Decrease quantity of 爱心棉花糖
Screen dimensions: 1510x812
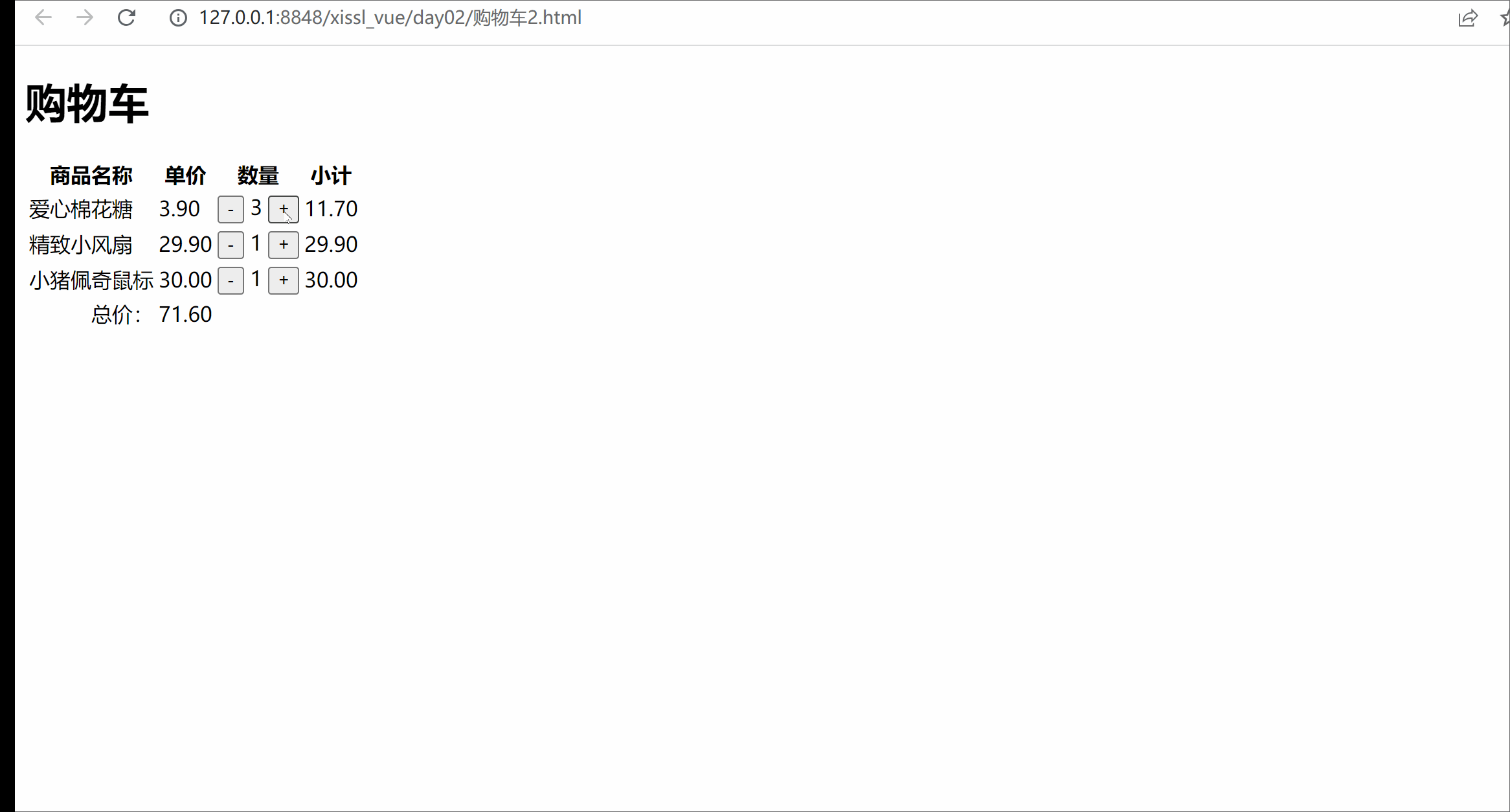pyautogui.click(x=231, y=209)
